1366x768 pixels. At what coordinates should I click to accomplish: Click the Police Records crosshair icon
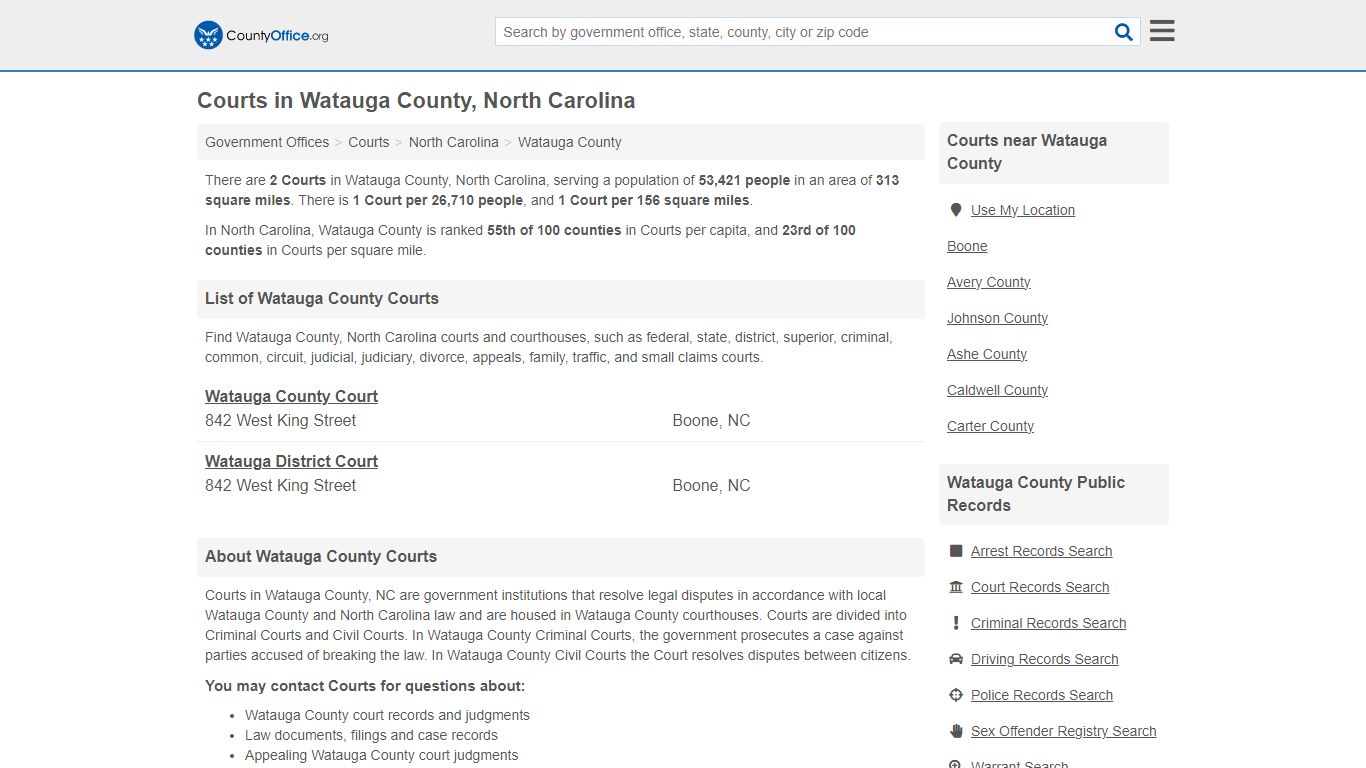pos(956,695)
